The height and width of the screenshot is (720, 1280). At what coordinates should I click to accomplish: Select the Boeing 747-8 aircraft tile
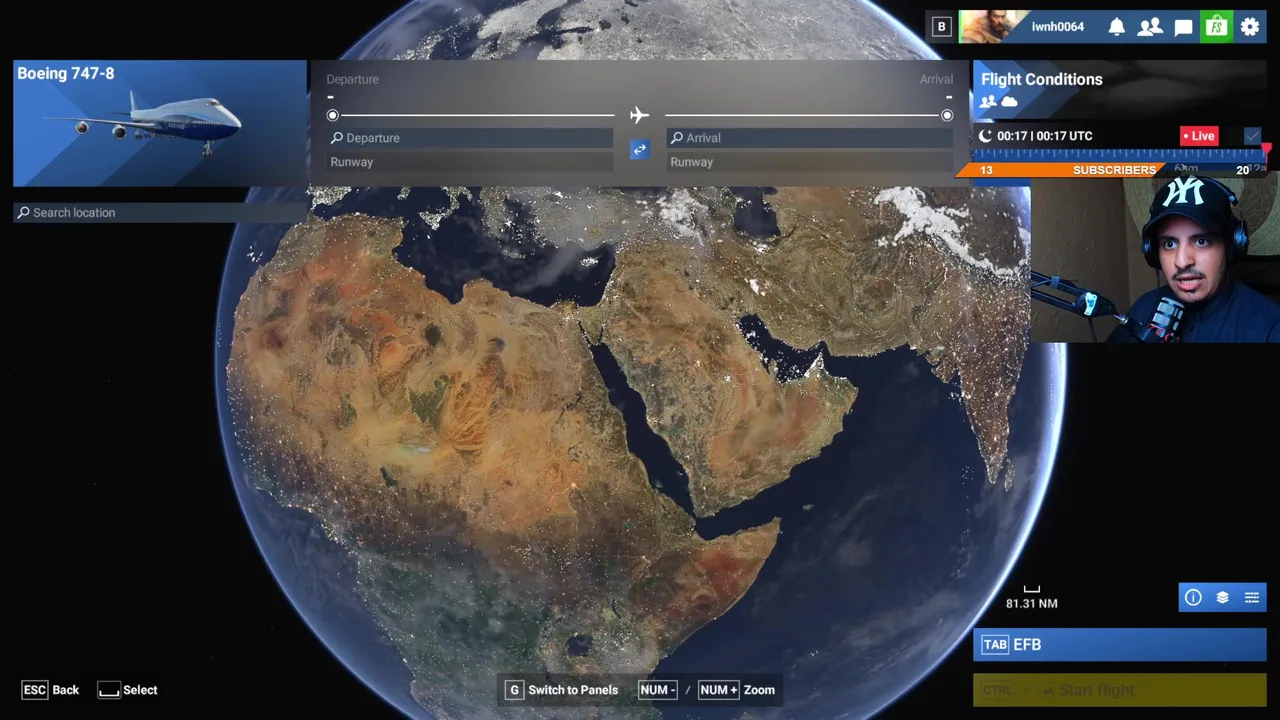click(160, 123)
